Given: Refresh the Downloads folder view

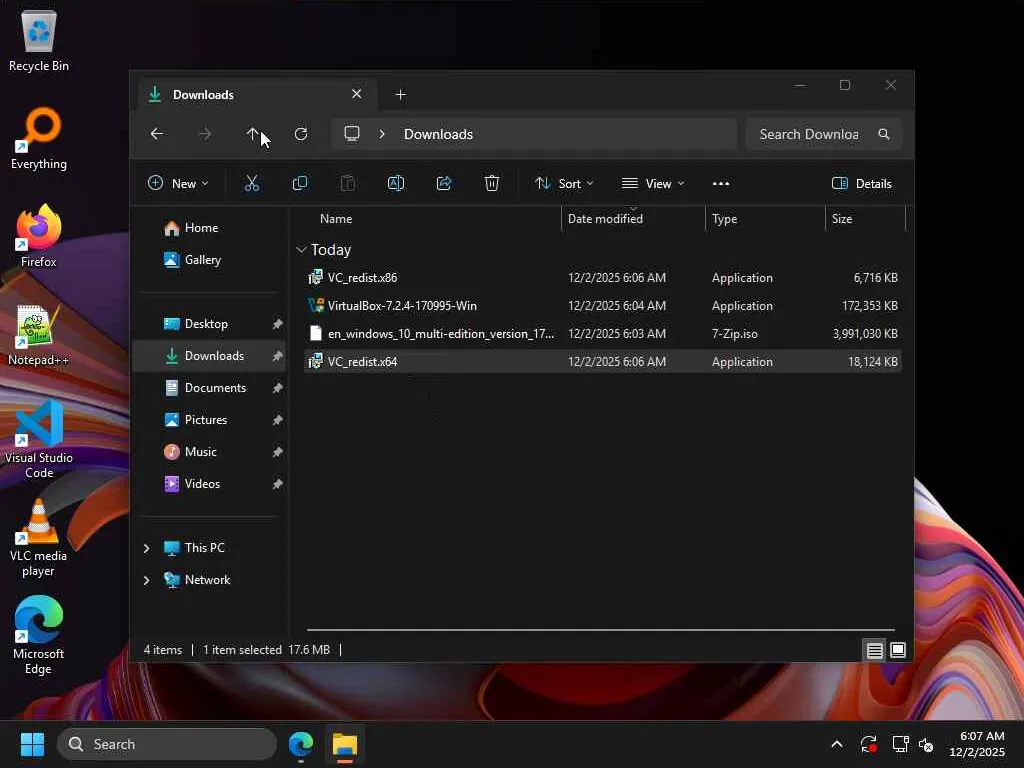Looking at the screenshot, I should [x=301, y=134].
